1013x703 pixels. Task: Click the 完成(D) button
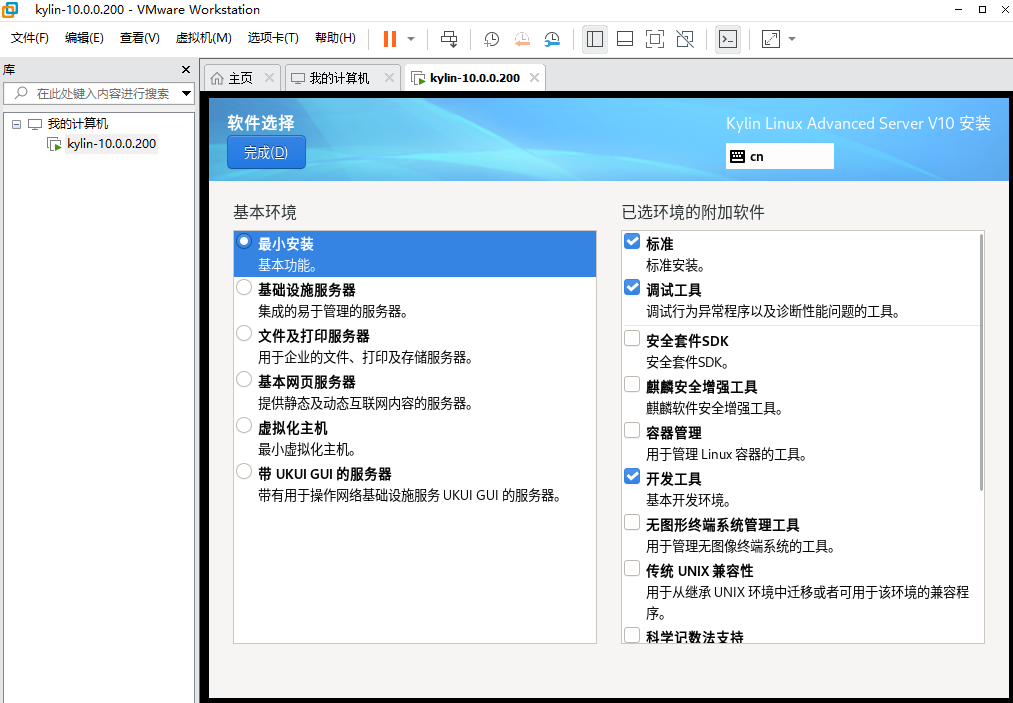click(x=266, y=152)
